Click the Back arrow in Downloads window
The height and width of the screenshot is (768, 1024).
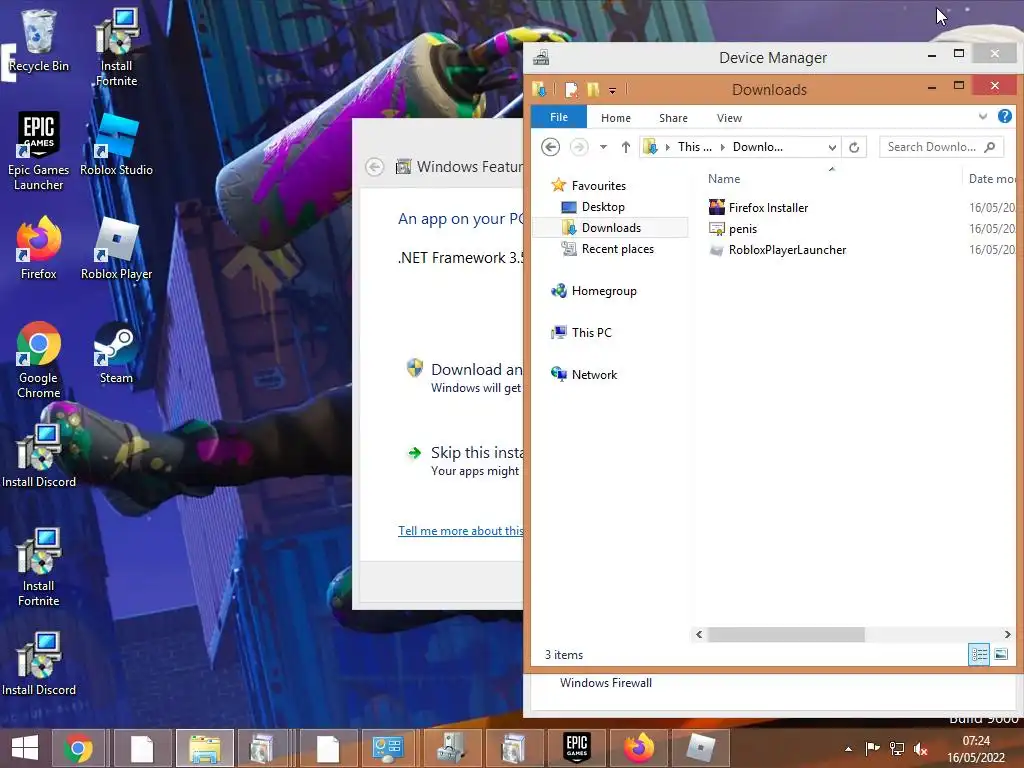[550, 147]
